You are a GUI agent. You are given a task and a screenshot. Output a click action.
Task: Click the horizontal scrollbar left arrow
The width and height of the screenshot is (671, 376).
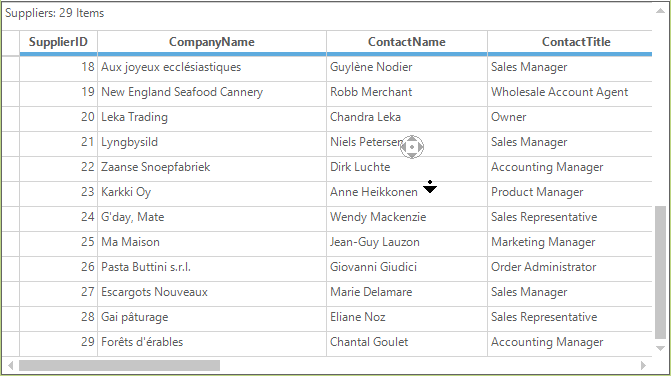(11, 365)
